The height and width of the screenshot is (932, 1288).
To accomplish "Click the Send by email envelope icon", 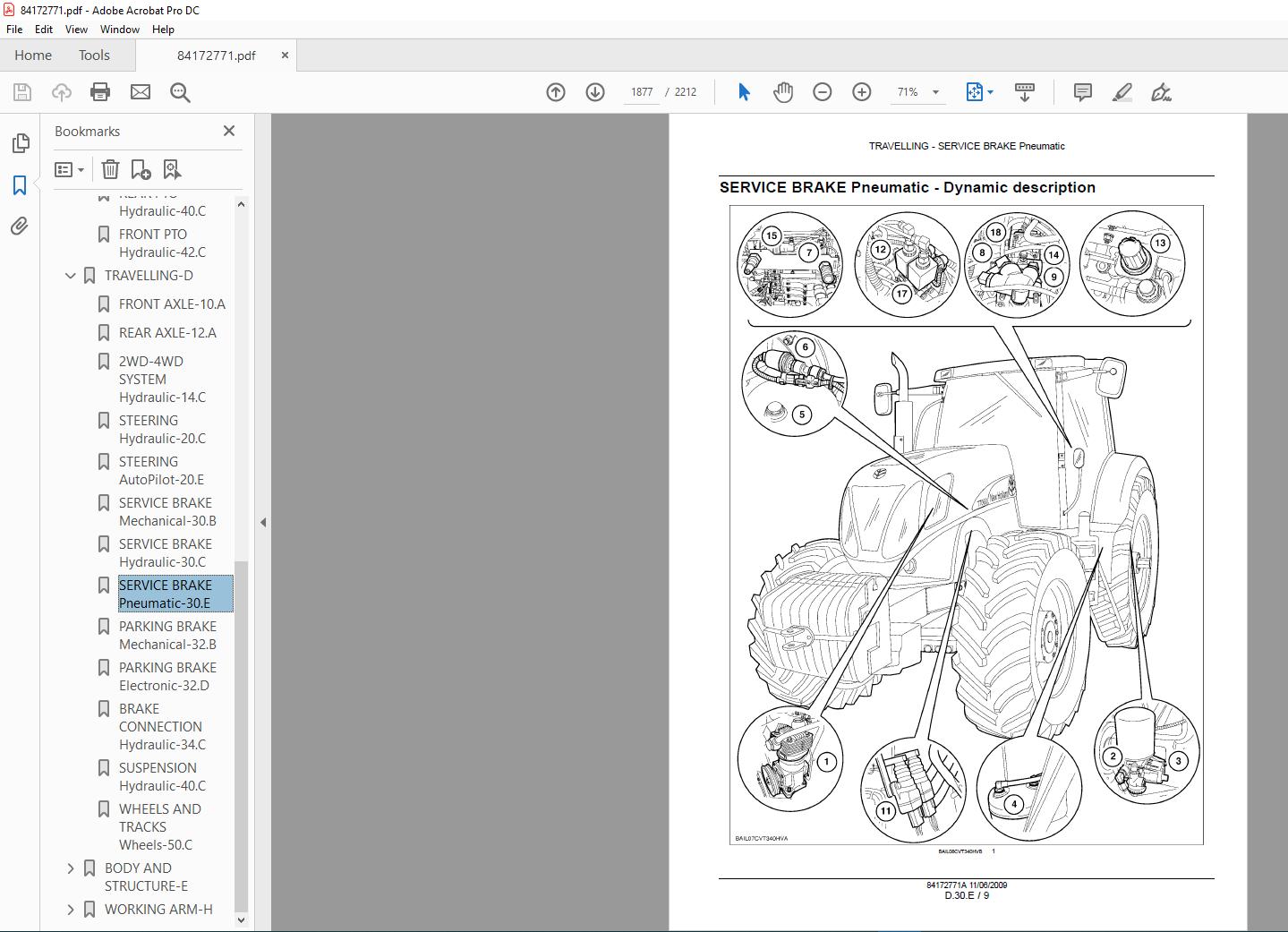I will click(x=141, y=92).
